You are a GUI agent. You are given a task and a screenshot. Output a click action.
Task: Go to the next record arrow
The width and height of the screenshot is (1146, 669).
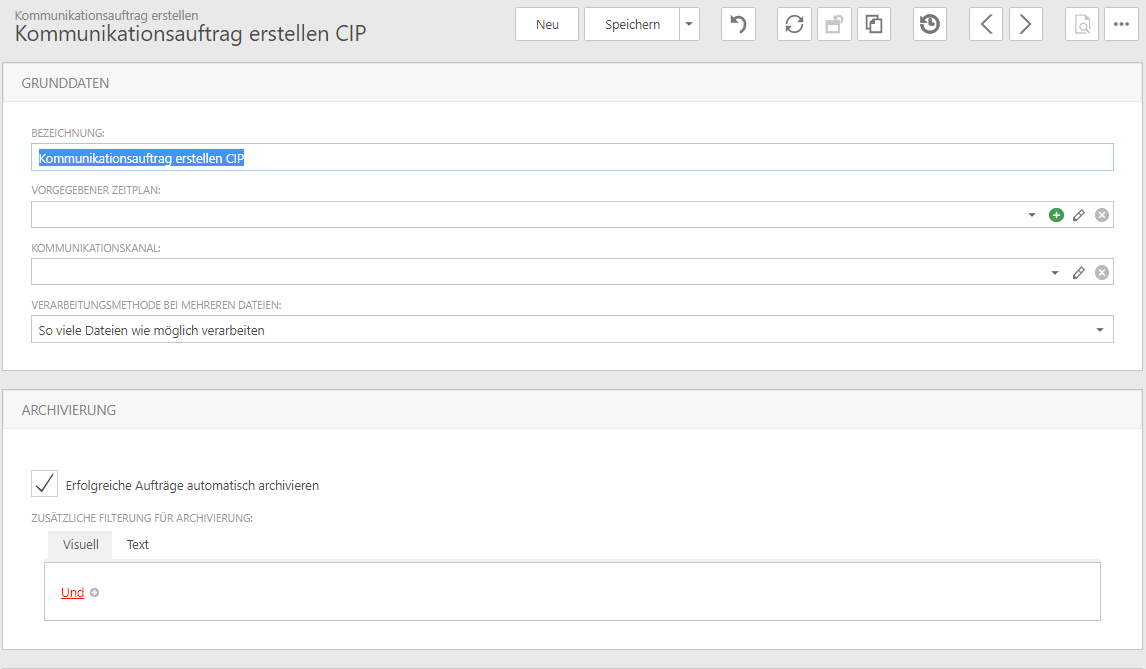click(x=1026, y=25)
